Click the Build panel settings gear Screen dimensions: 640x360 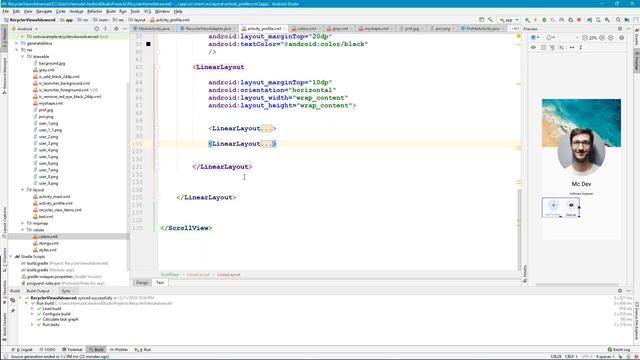pyautogui.click(x=620, y=291)
